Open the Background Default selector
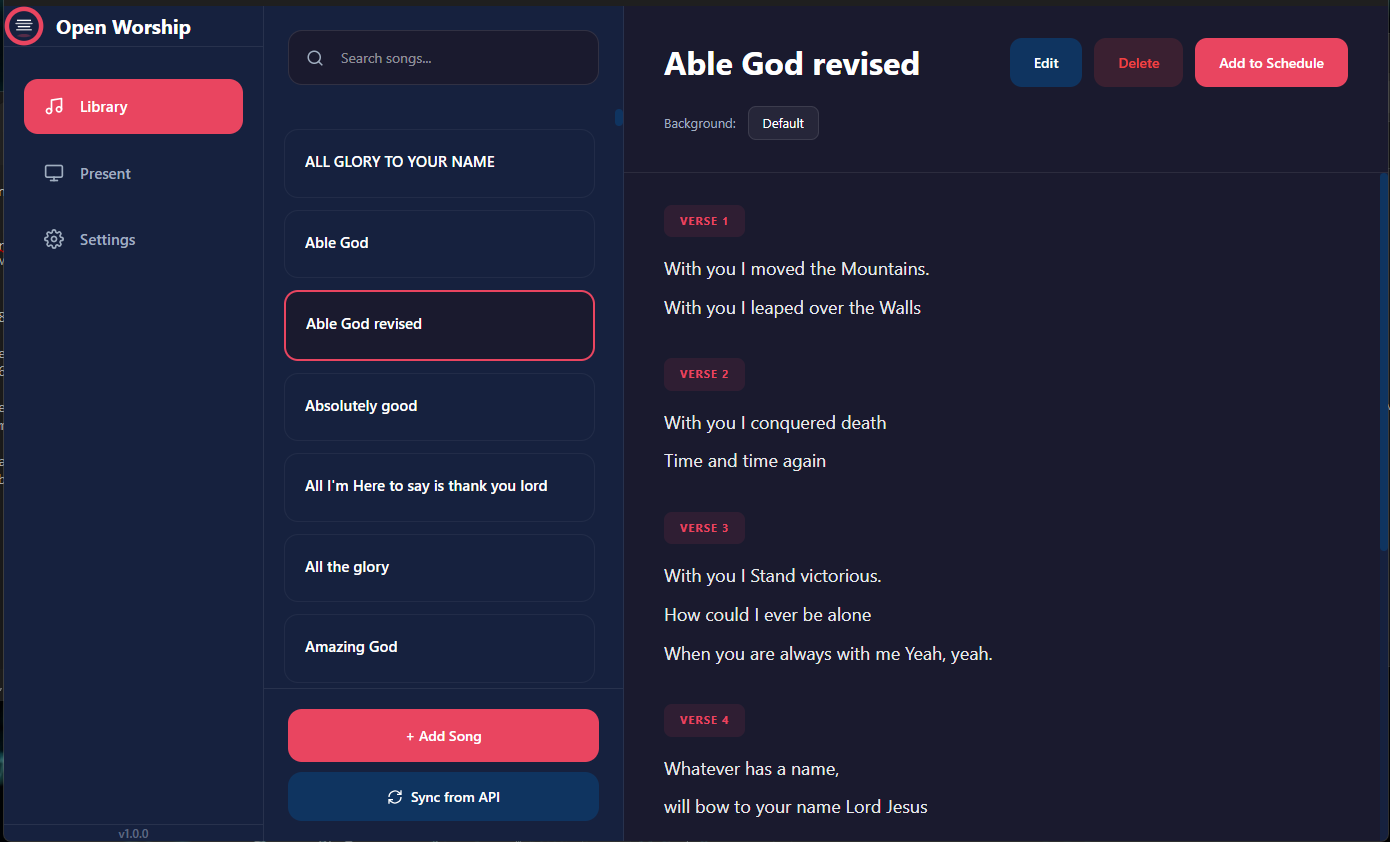 pyautogui.click(x=782, y=123)
